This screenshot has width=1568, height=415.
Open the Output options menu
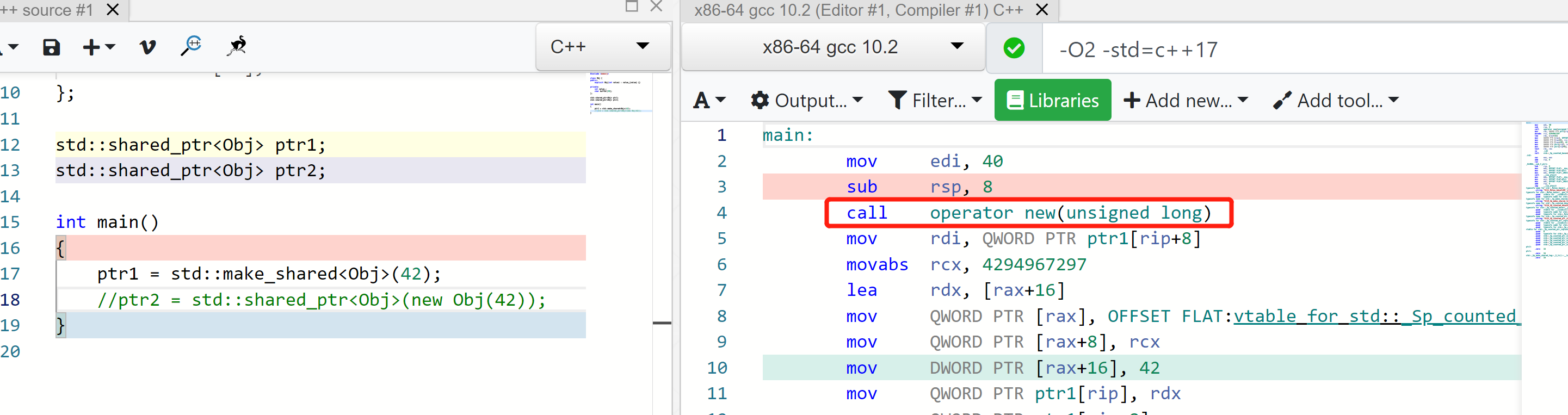point(806,100)
